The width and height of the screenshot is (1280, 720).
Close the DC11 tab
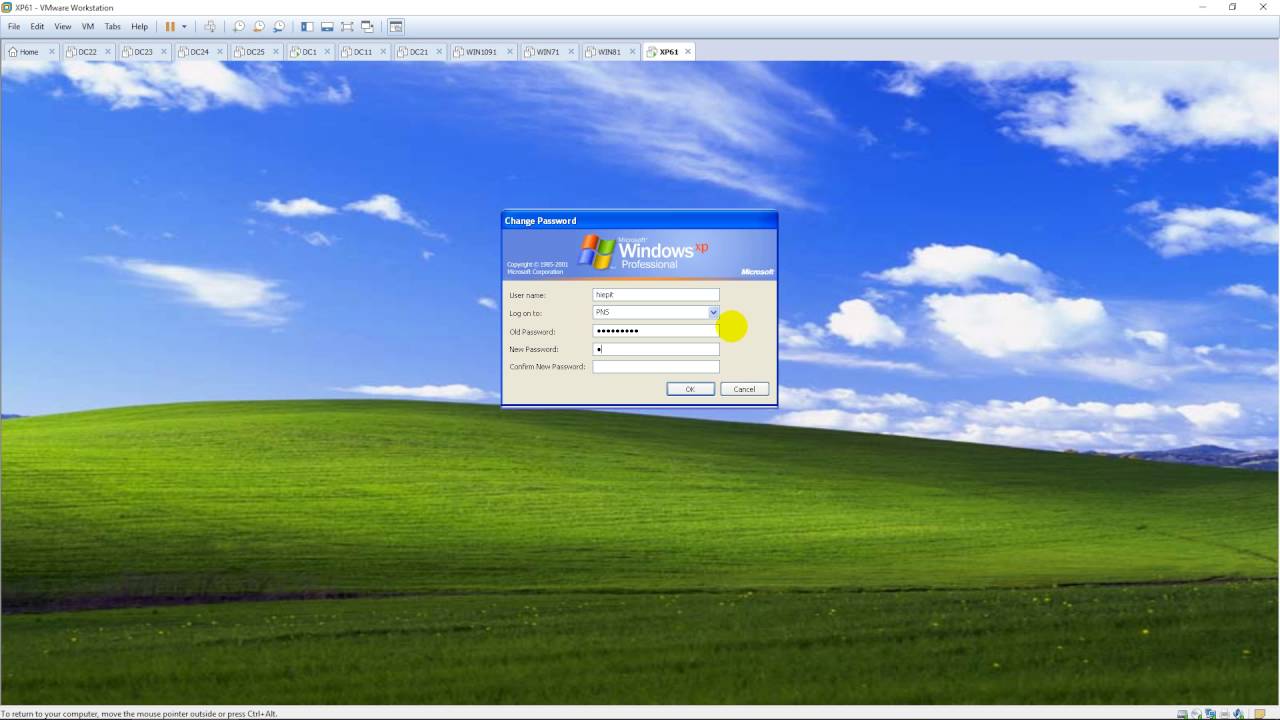click(383, 52)
